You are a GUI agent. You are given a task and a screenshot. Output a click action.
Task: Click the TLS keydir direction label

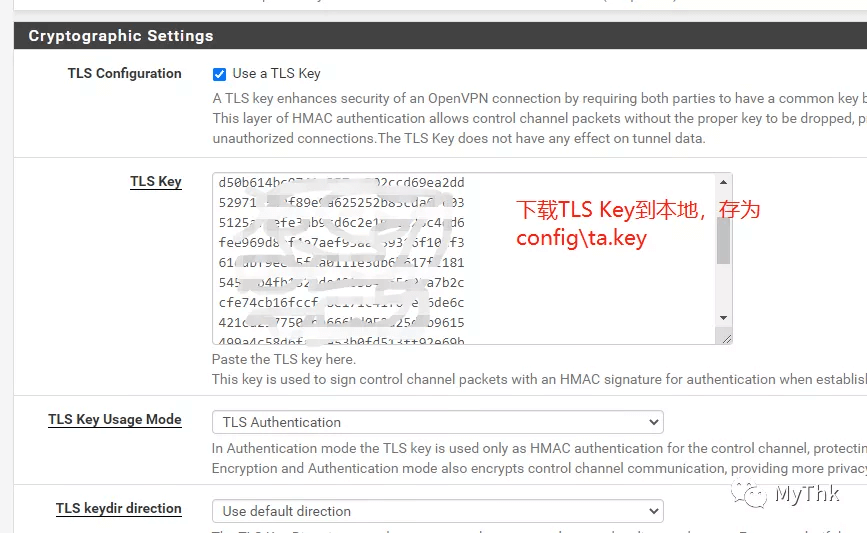(x=118, y=509)
